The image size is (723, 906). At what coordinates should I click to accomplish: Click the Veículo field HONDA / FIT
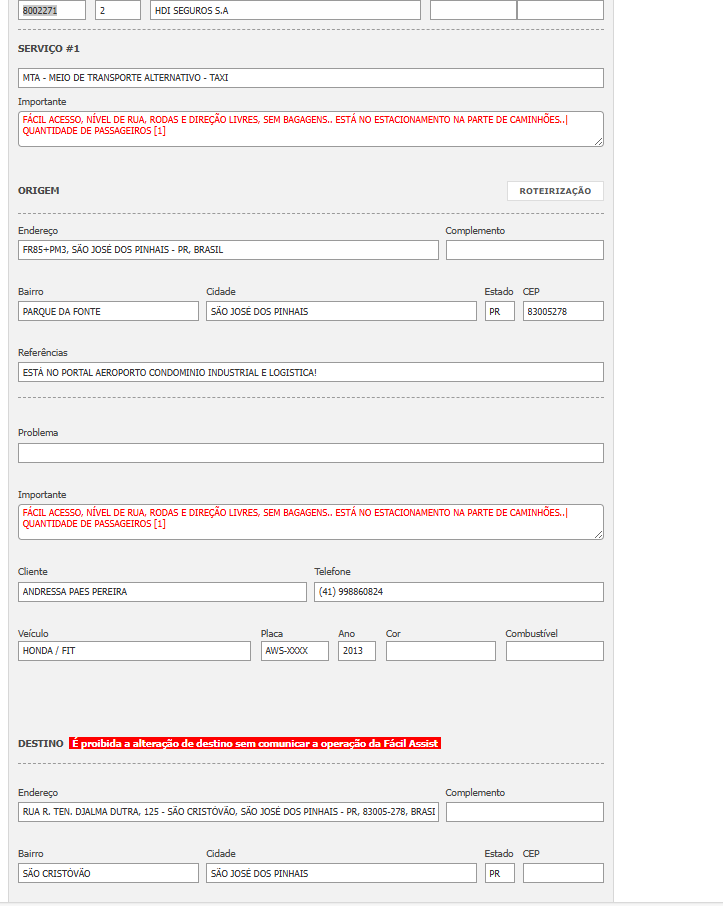click(x=134, y=651)
